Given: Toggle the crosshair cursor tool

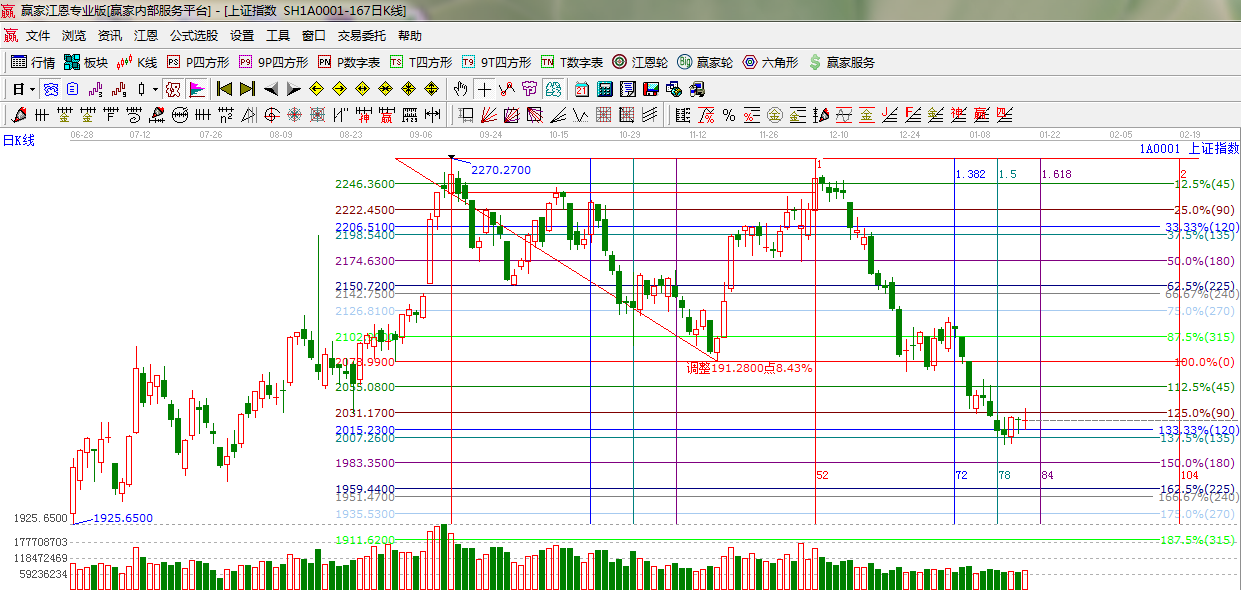Looking at the screenshot, I should (484, 89).
